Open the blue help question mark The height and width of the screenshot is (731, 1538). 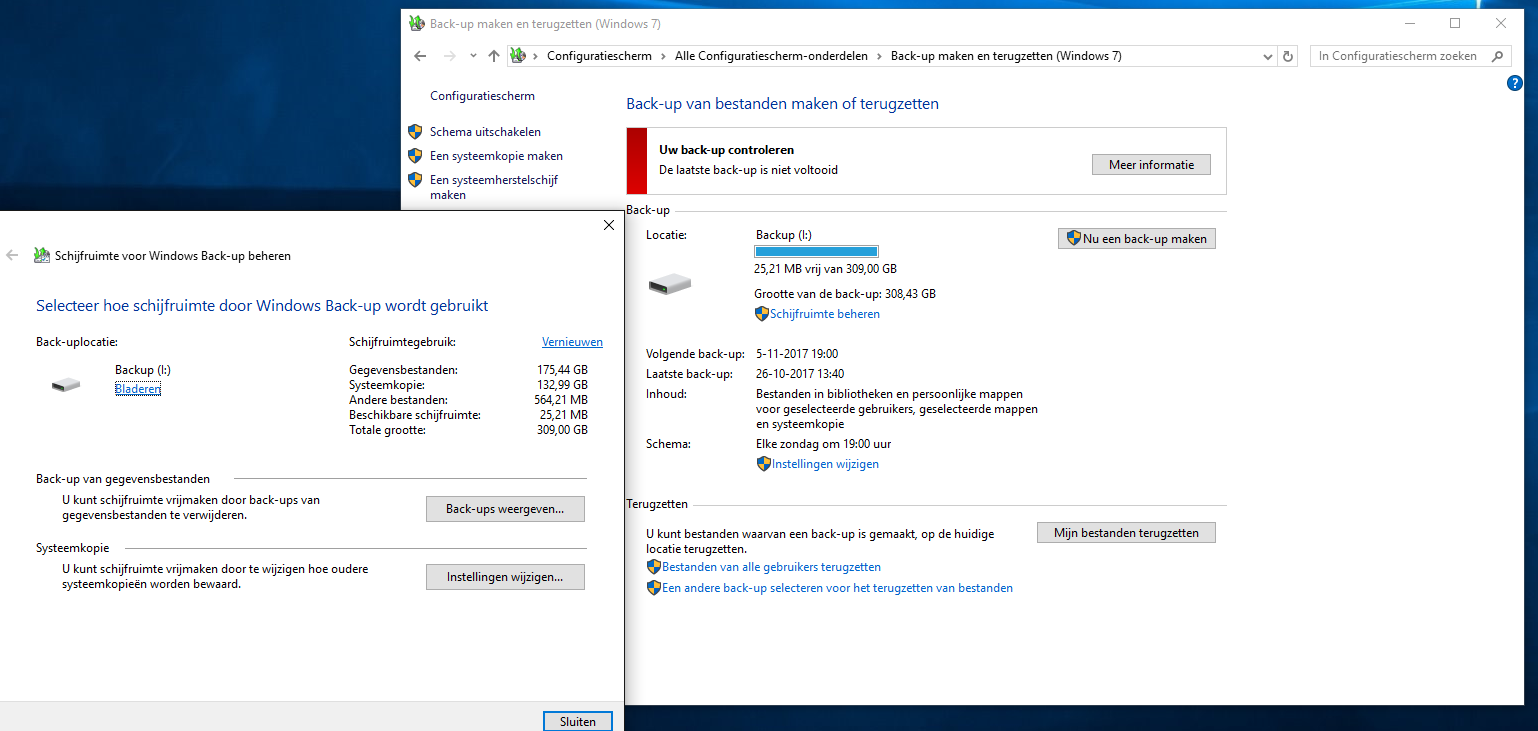point(1514,84)
